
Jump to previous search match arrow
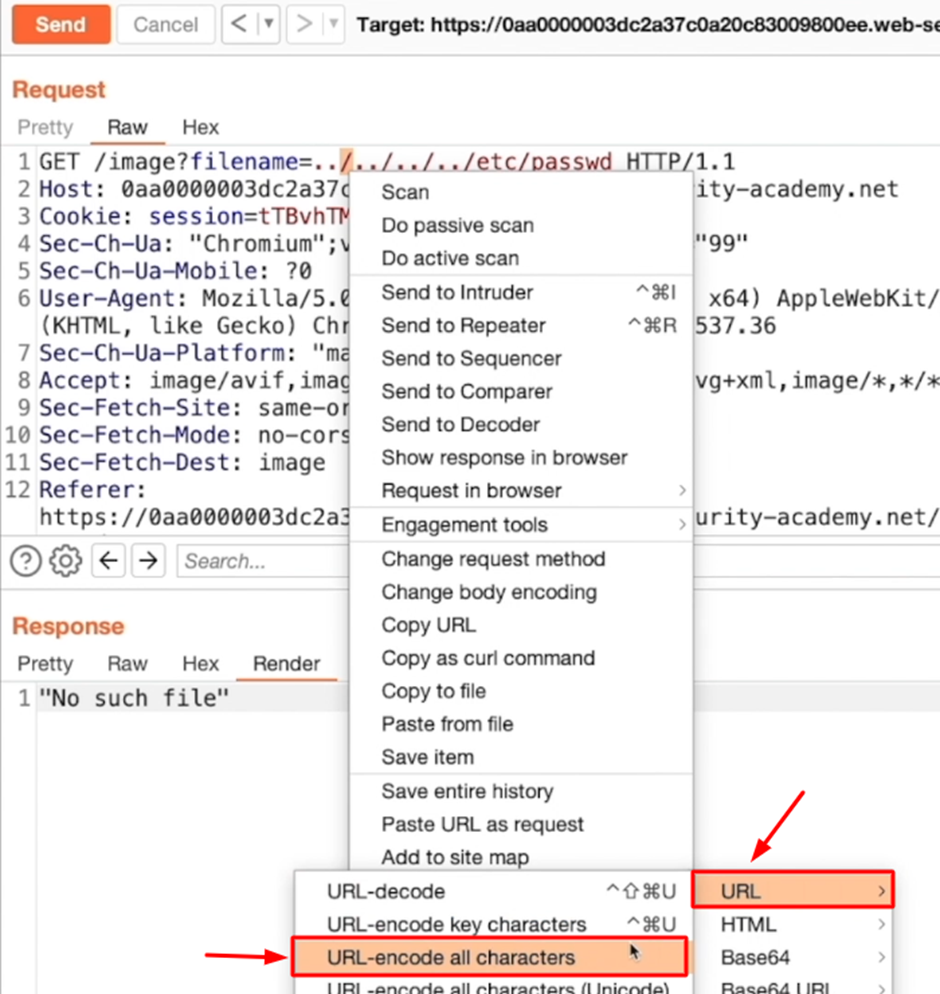(108, 560)
